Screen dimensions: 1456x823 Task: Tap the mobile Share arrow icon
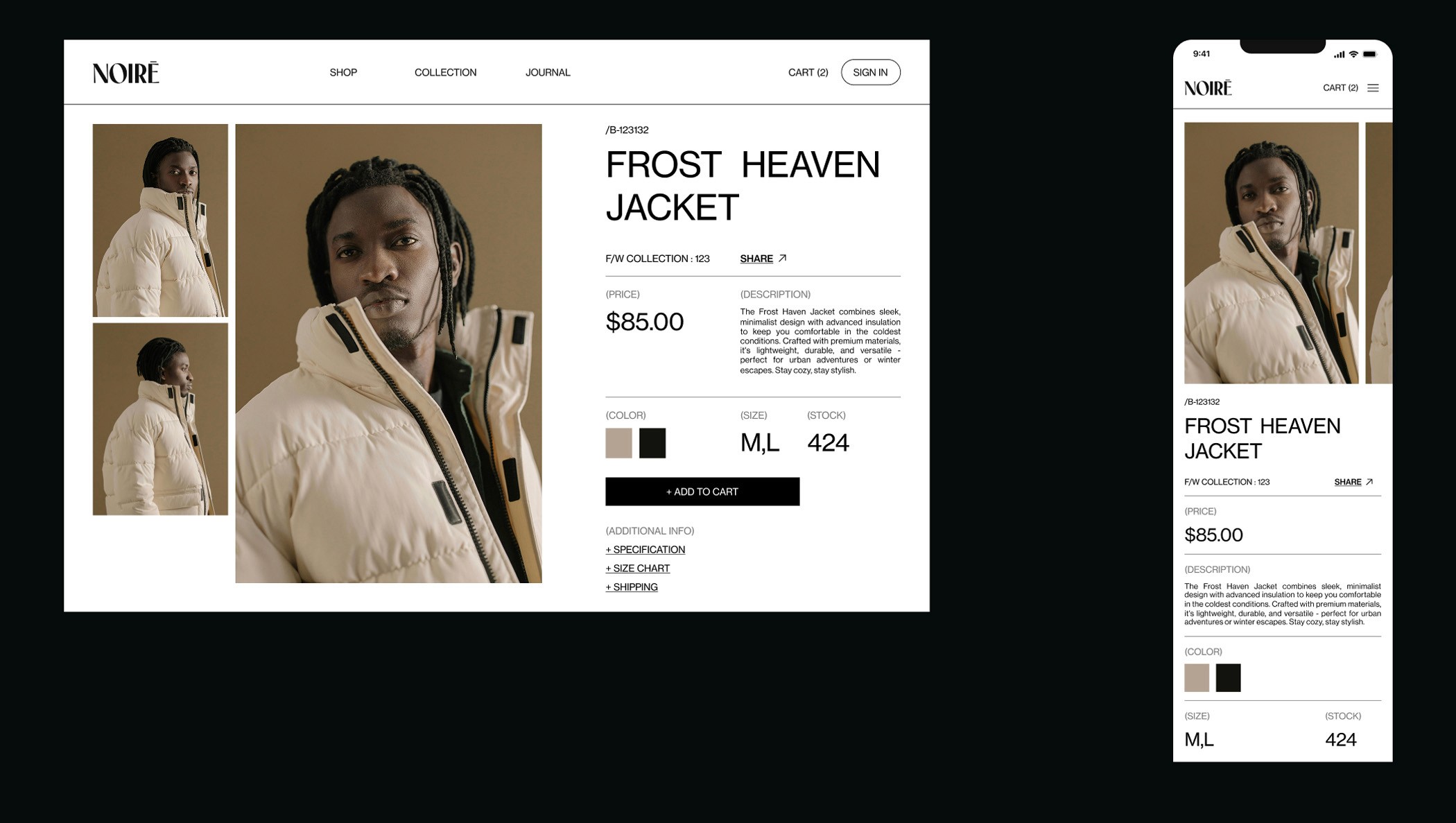point(1369,482)
